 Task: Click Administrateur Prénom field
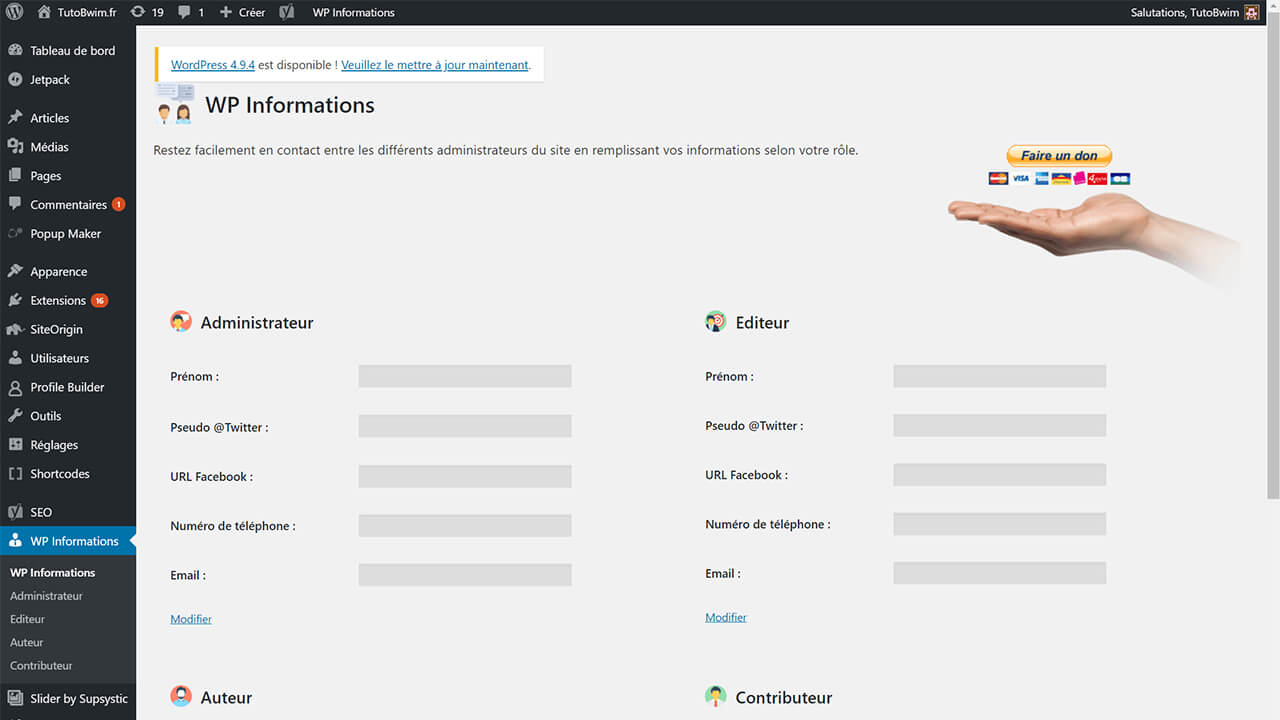(465, 376)
